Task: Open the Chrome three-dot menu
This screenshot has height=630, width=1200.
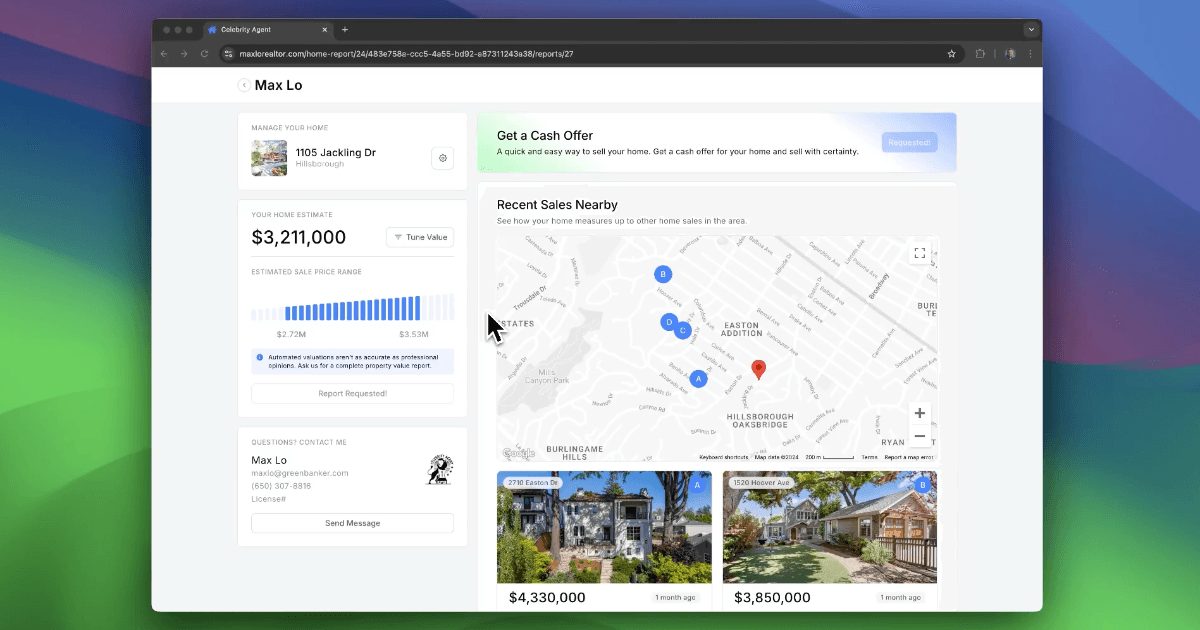Action: point(1030,54)
